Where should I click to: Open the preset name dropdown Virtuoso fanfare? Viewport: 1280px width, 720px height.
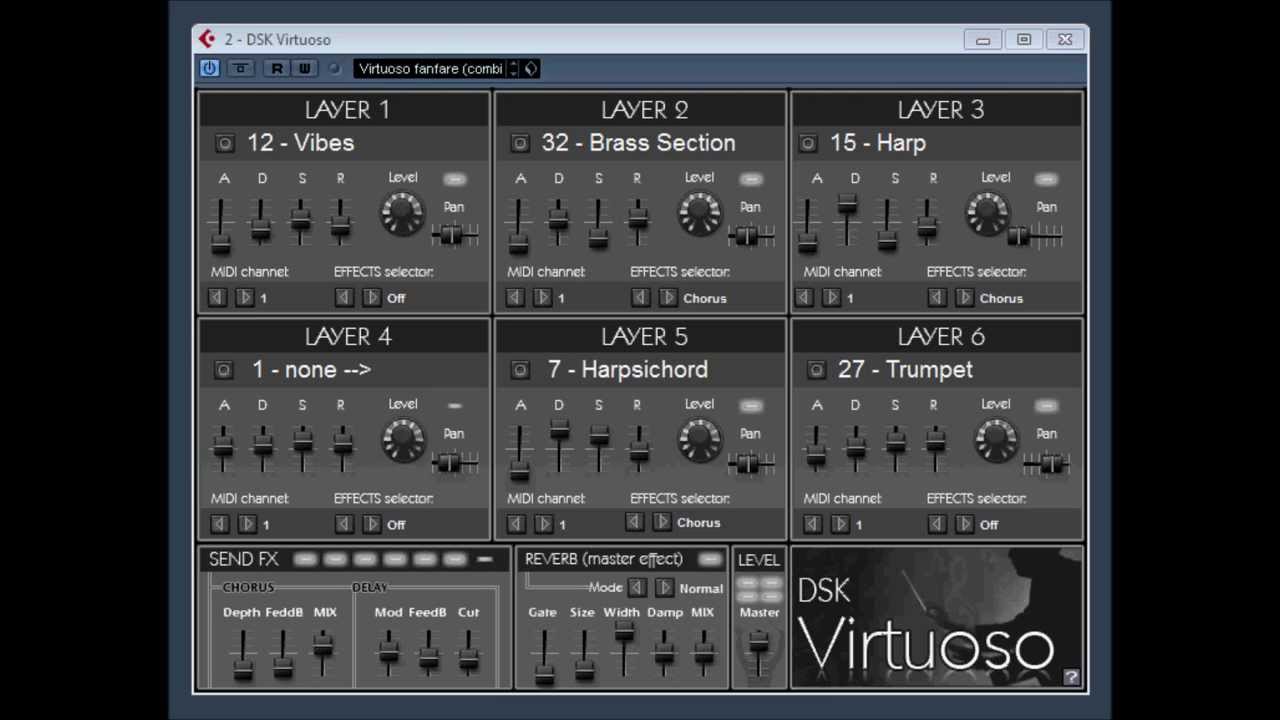click(x=431, y=68)
